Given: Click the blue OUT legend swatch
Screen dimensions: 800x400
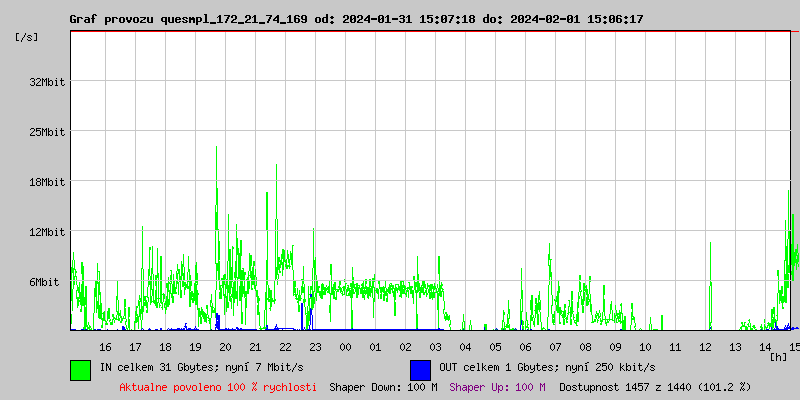Looking at the screenshot, I should (x=420, y=369).
